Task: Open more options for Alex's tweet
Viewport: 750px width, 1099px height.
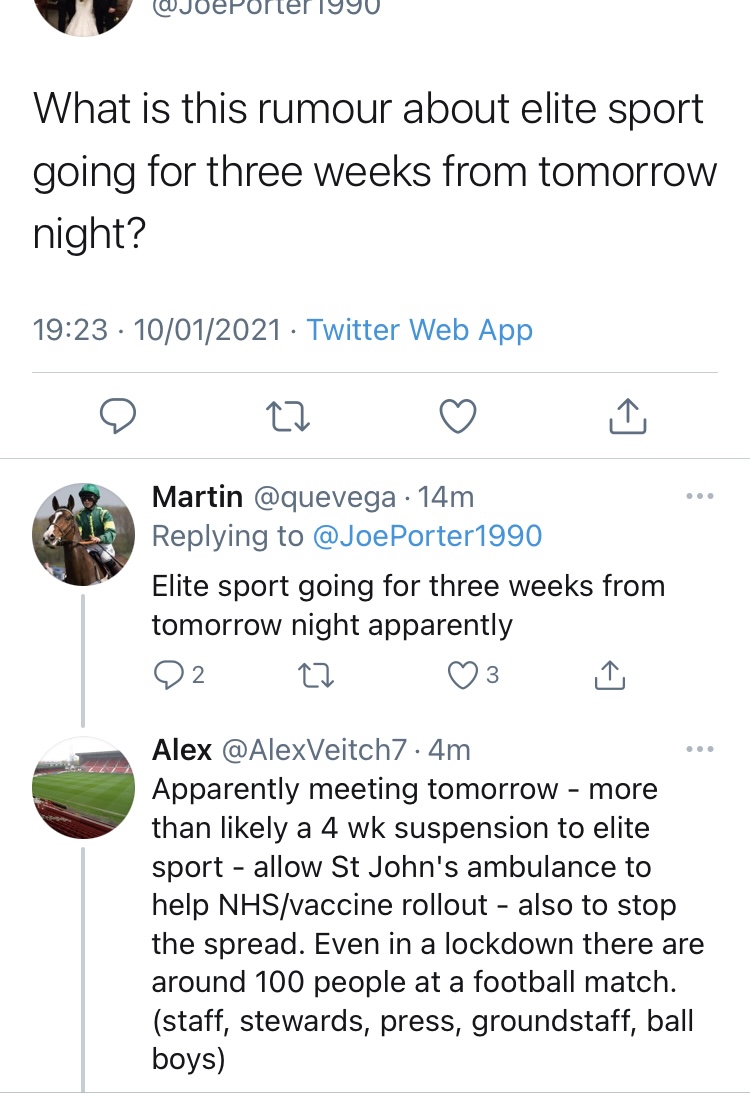Action: click(700, 749)
